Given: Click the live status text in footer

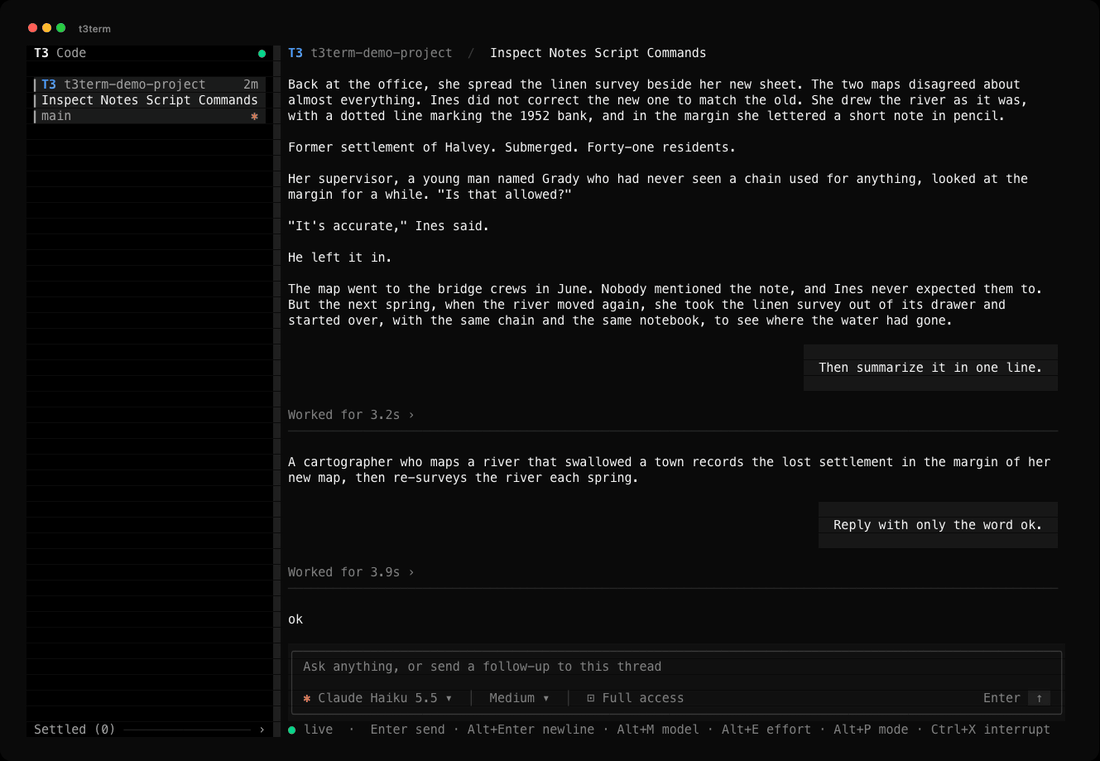Looking at the screenshot, I should pos(318,729).
